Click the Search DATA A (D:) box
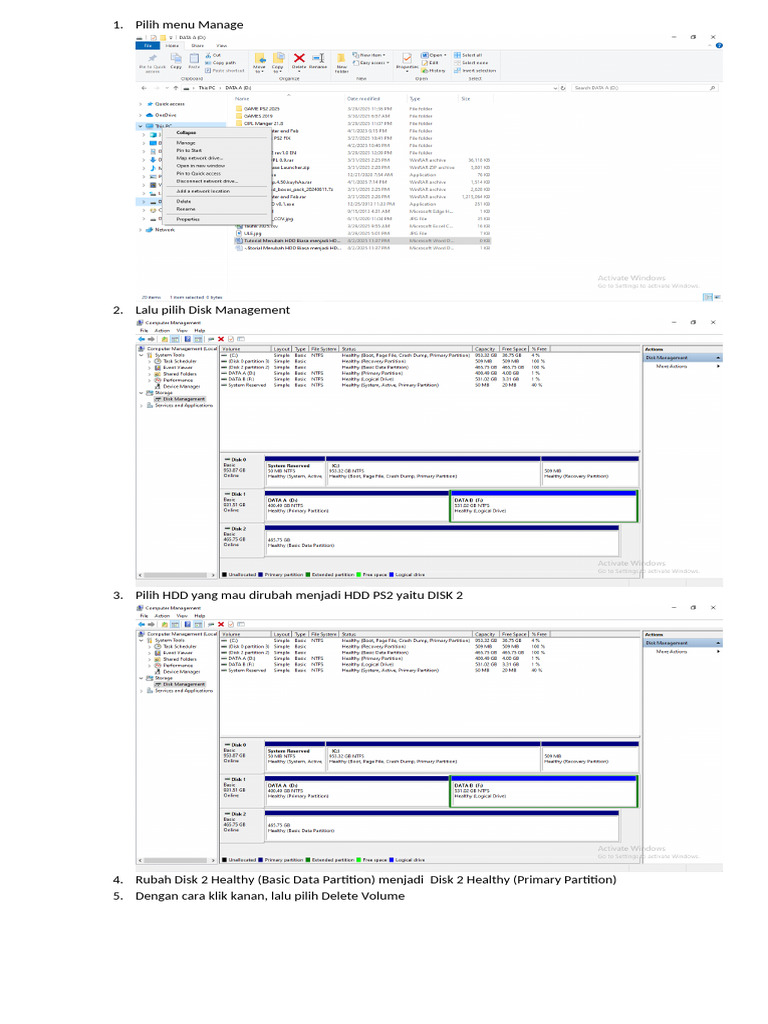This screenshot has height=1024, width=768. (x=640, y=88)
